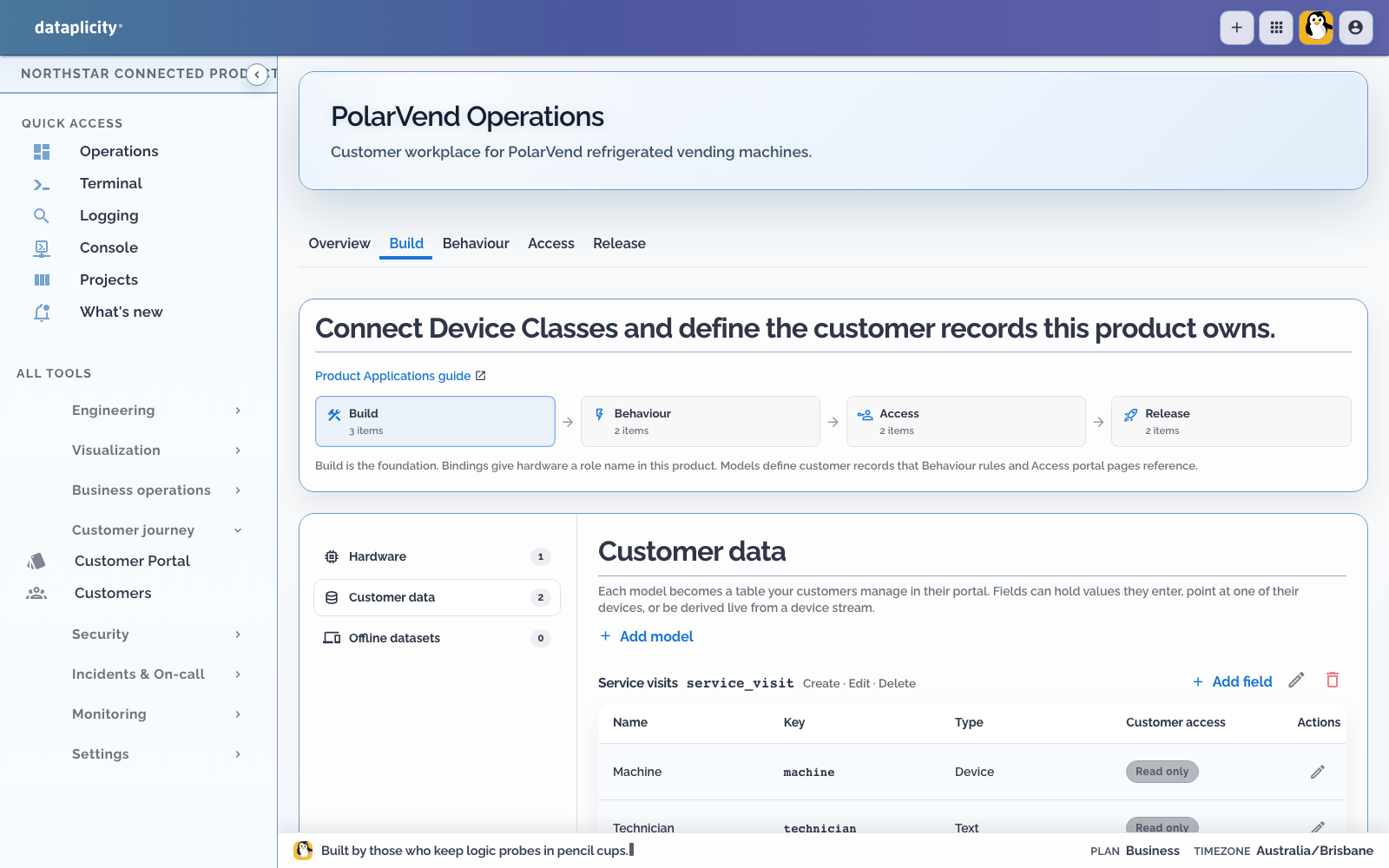Click the Business plan label
Viewport: 1389px width, 868px height.
pos(1152,851)
